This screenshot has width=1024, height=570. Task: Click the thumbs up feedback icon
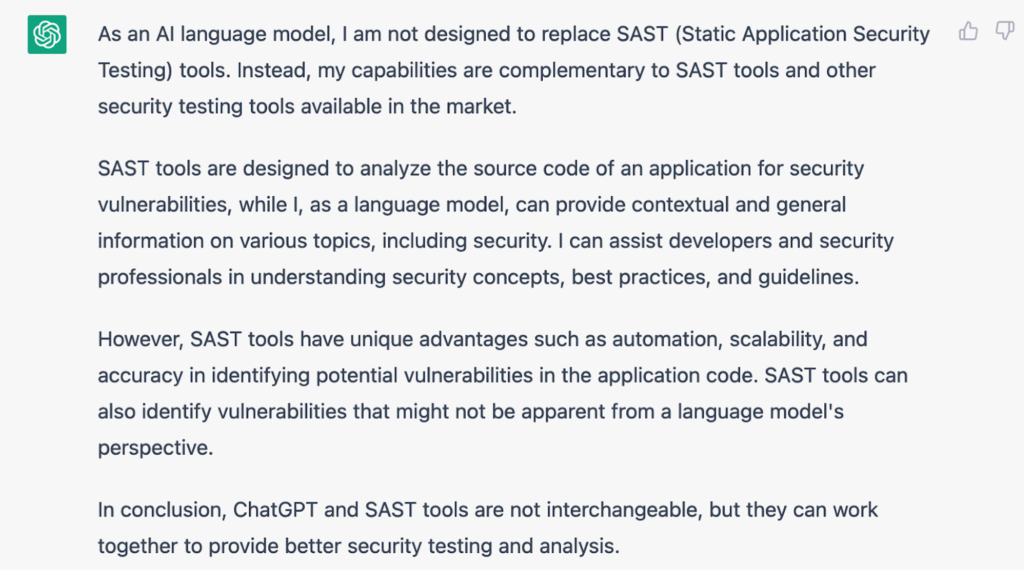point(968,31)
